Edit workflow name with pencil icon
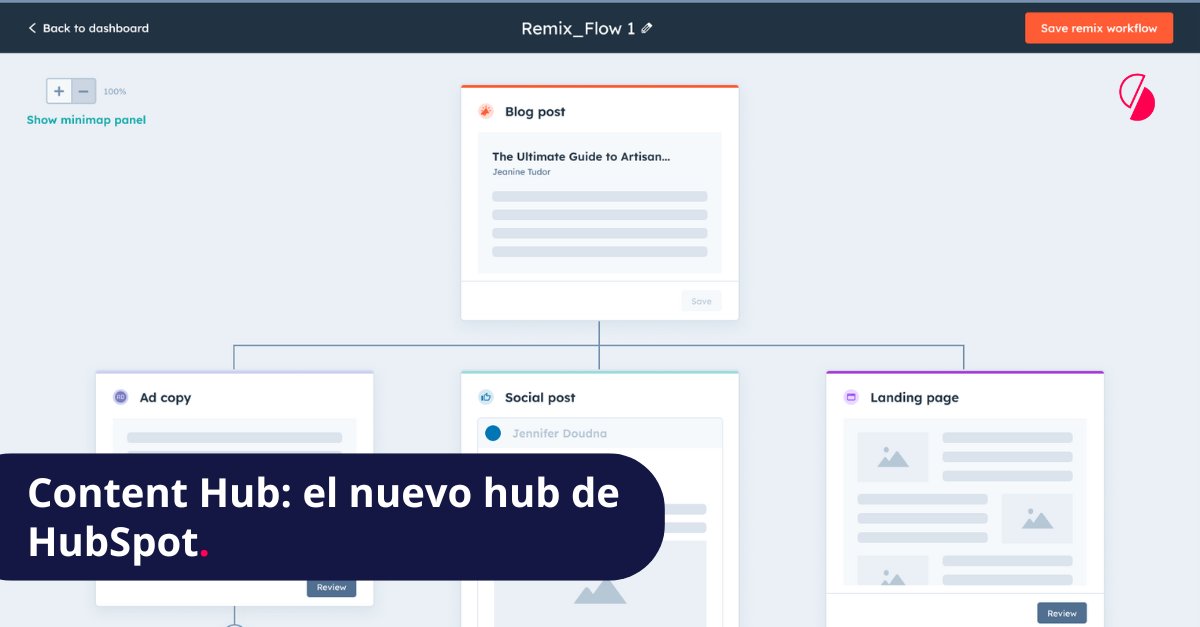Image resolution: width=1200 pixels, height=627 pixels. tap(647, 28)
